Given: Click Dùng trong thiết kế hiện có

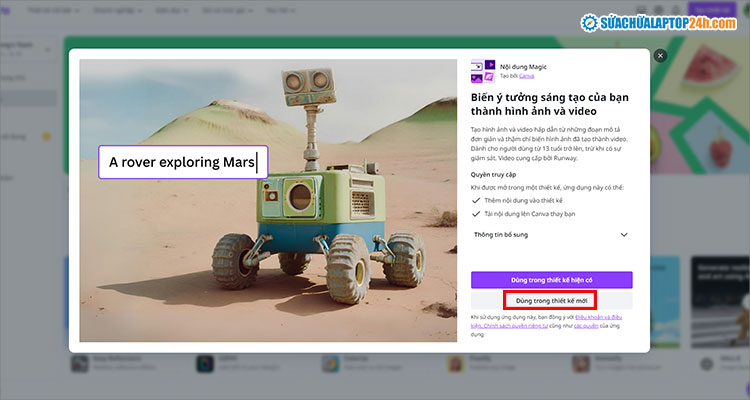Looking at the screenshot, I should (x=551, y=280).
